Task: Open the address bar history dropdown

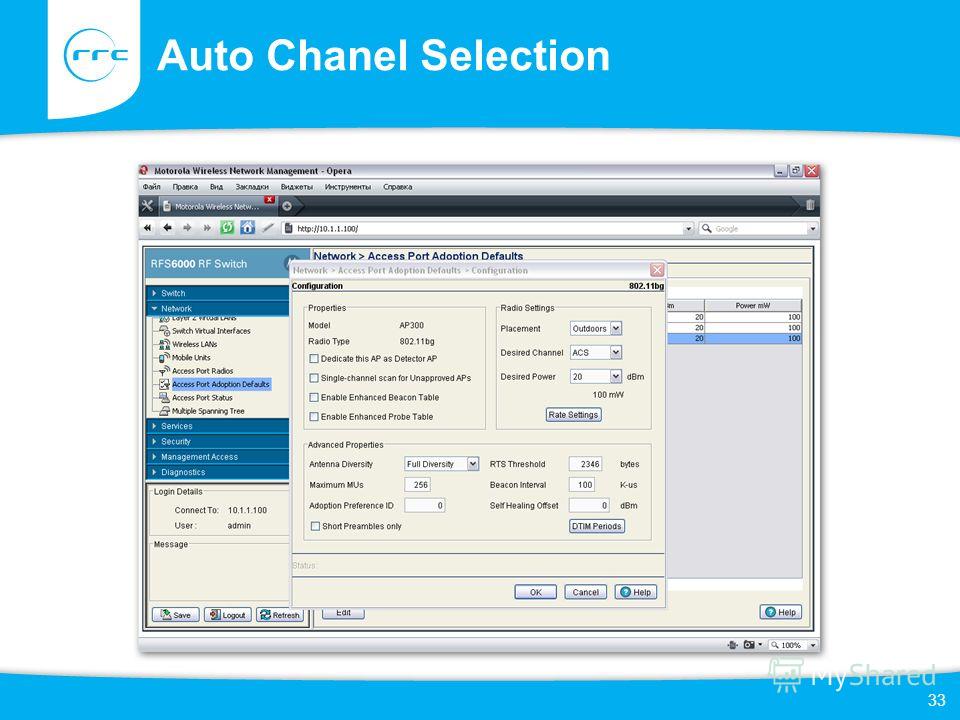Action: coord(688,228)
